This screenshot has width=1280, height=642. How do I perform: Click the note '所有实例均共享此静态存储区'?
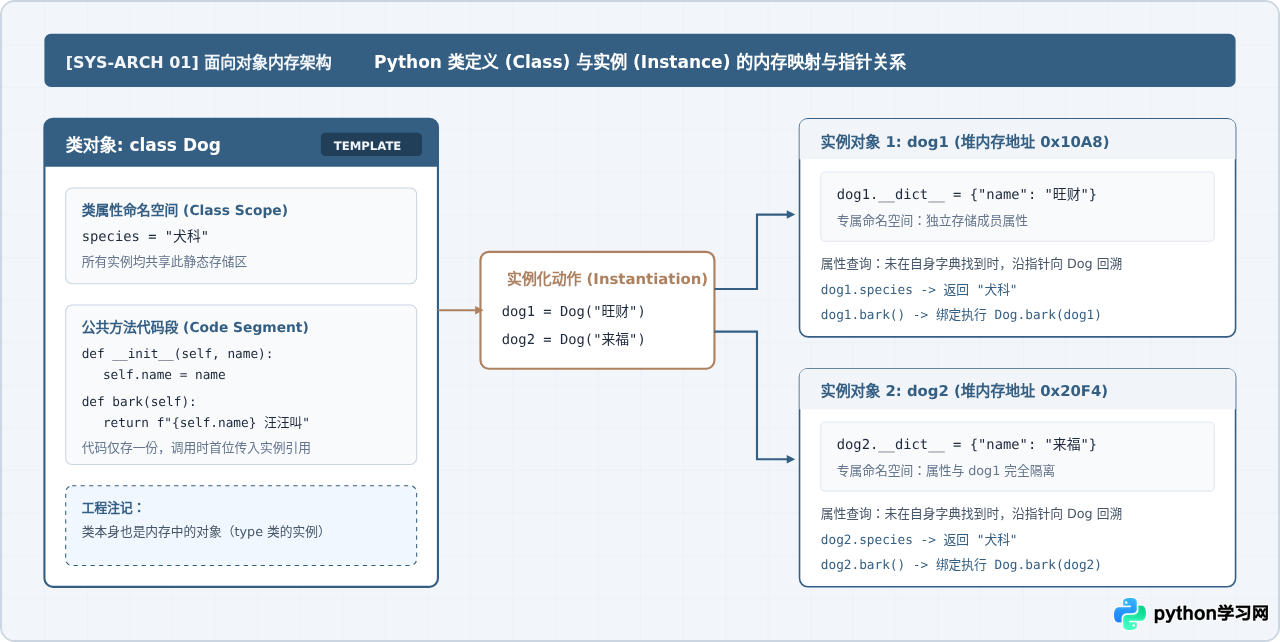coord(164,262)
